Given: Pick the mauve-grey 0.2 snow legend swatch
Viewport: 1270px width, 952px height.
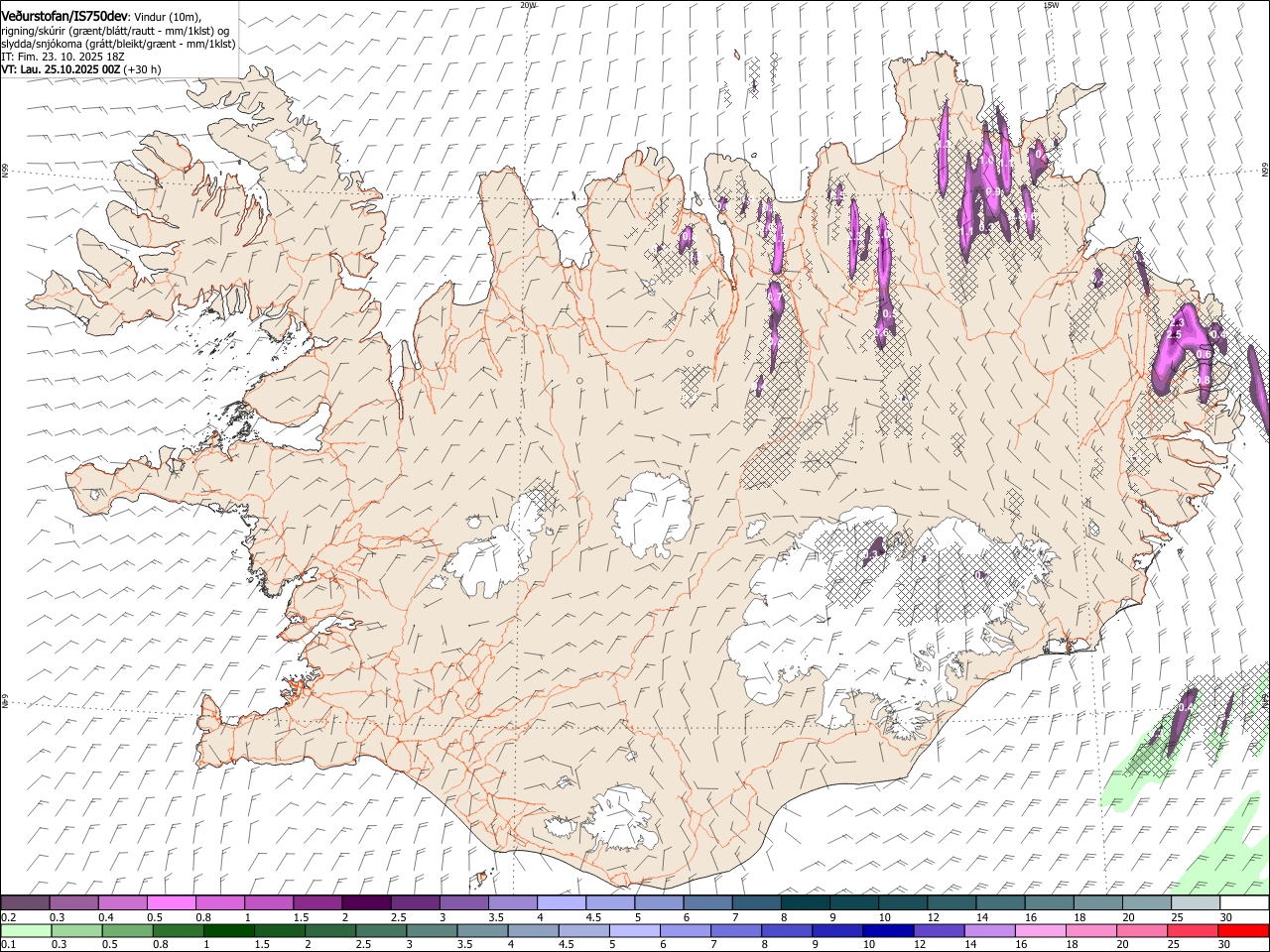Looking at the screenshot, I should click(25, 902).
